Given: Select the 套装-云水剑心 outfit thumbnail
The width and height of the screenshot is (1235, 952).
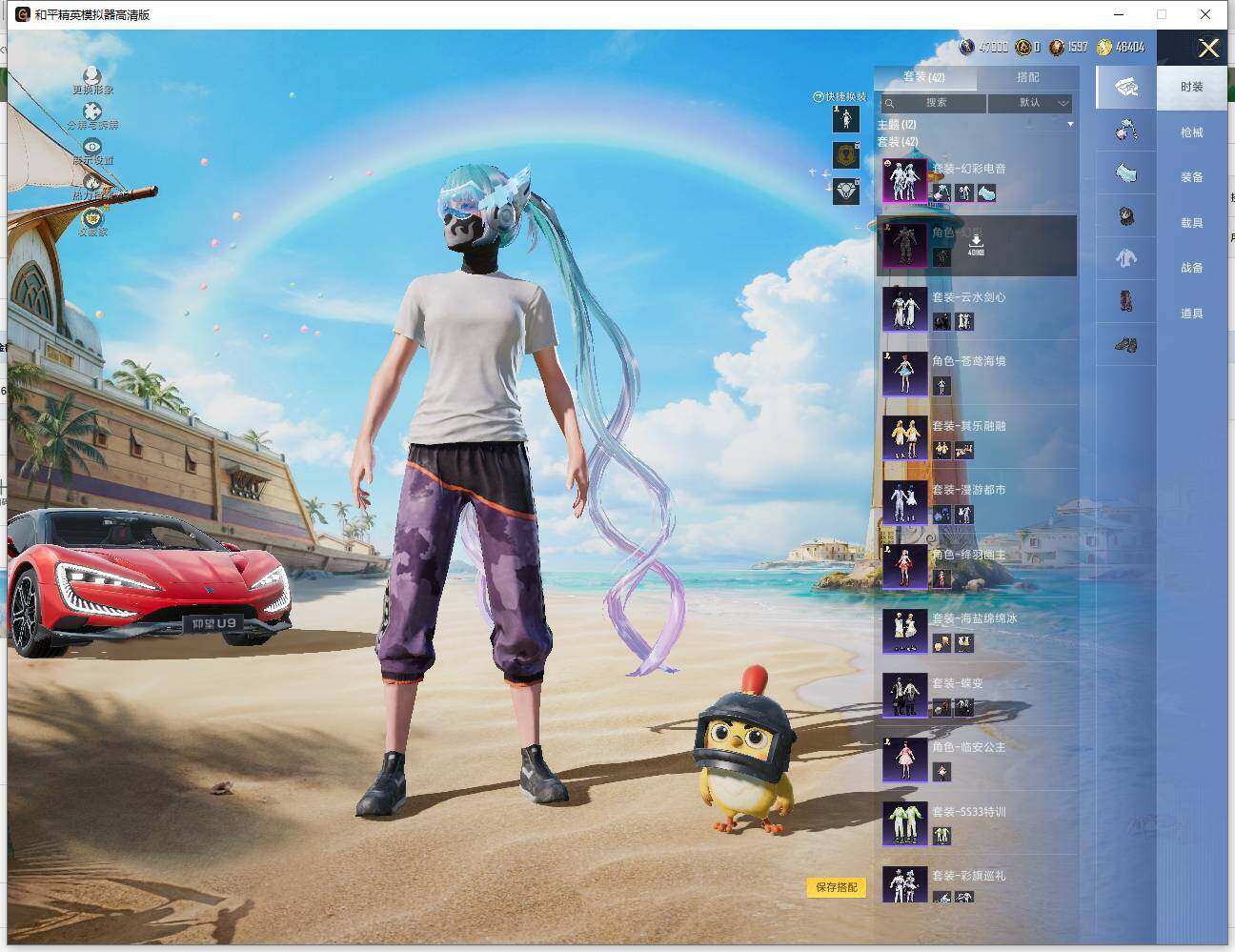Looking at the screenshot, I should [x=904, y=310].
